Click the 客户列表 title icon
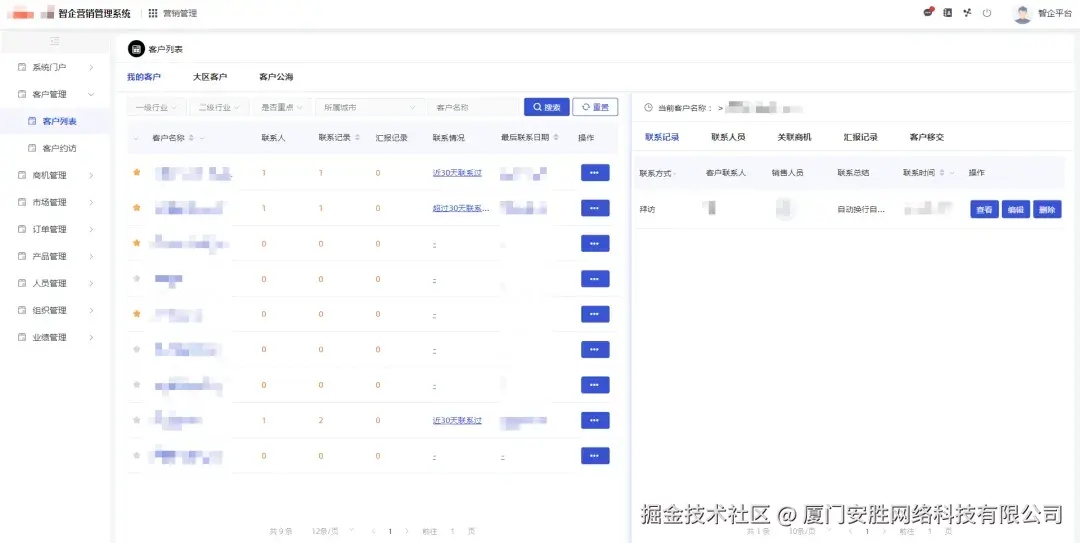The width and height of the screenshot is (1080, 543). (x=136, y=49)
